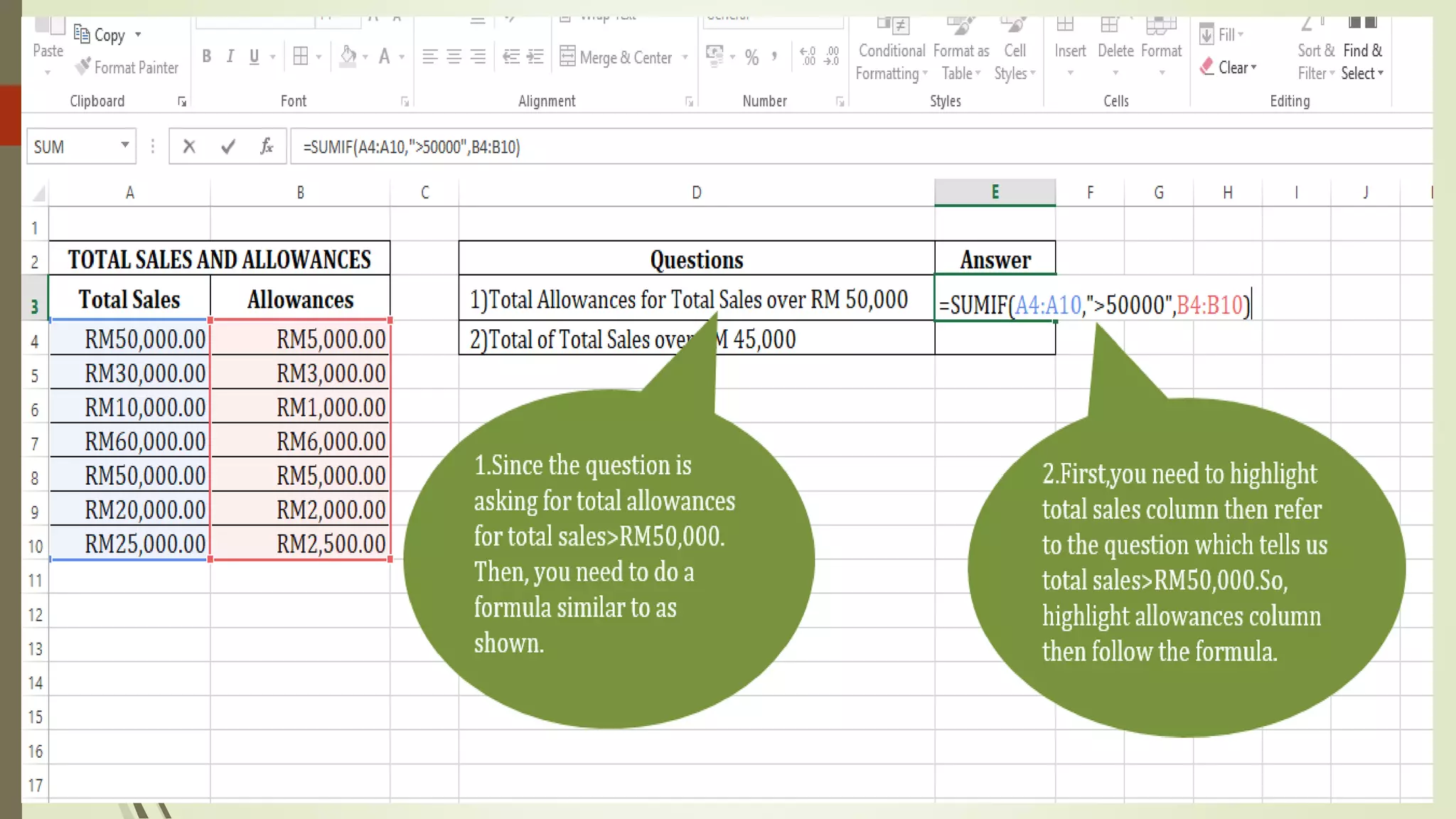Image resolution: width=1456 pixels, height=819 pixels.
Task: Click the Copy icon in Clipboard group
Action: (82, 34)
